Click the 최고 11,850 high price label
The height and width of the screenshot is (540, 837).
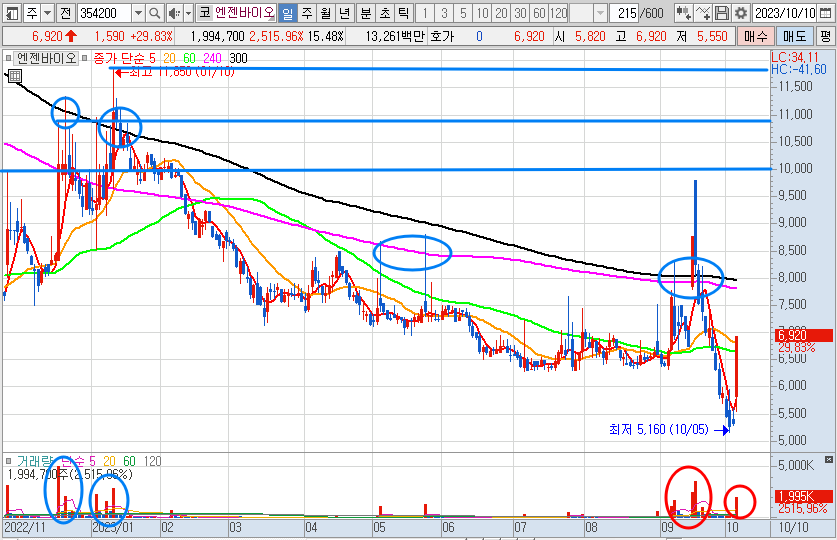(181, 72)
